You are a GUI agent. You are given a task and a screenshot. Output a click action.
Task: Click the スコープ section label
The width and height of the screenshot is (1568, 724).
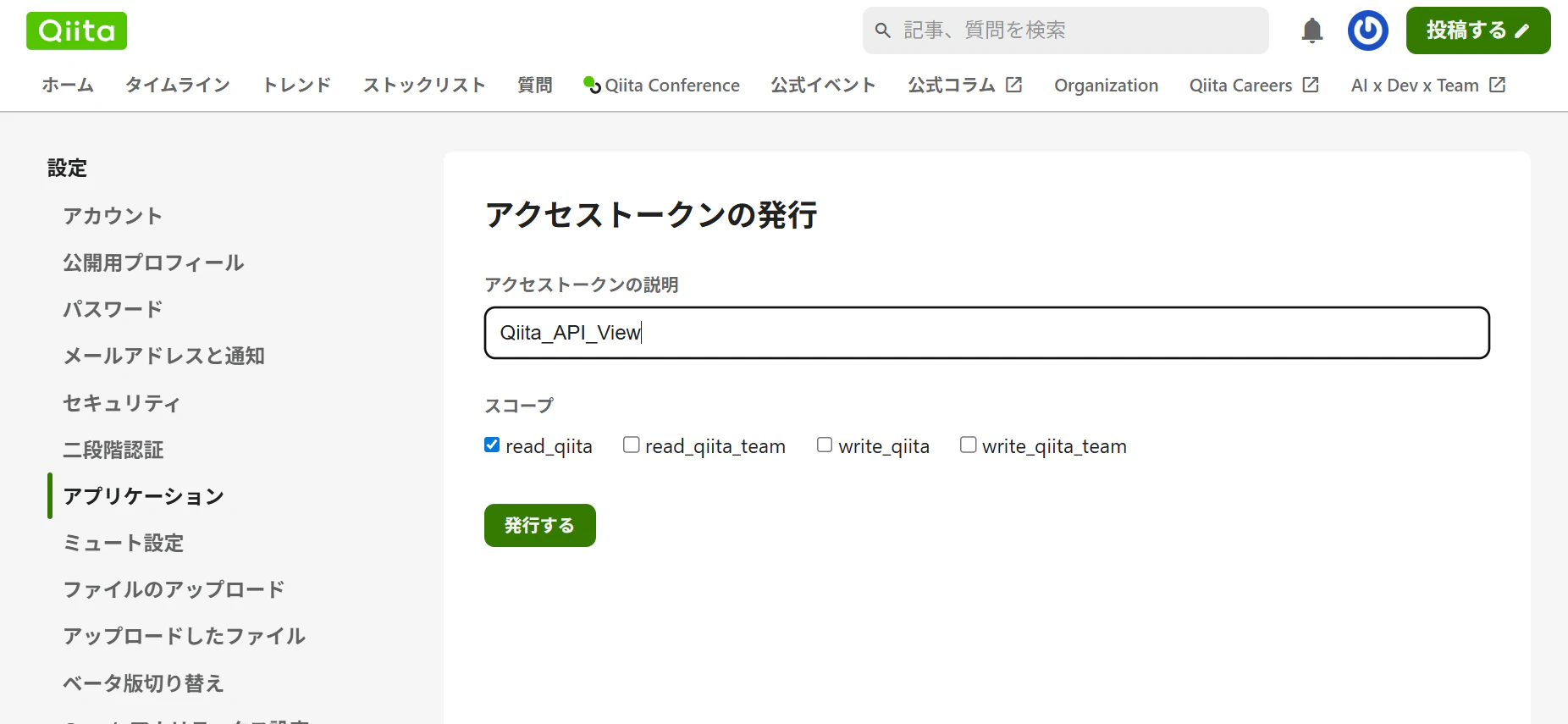pos(519,406)
